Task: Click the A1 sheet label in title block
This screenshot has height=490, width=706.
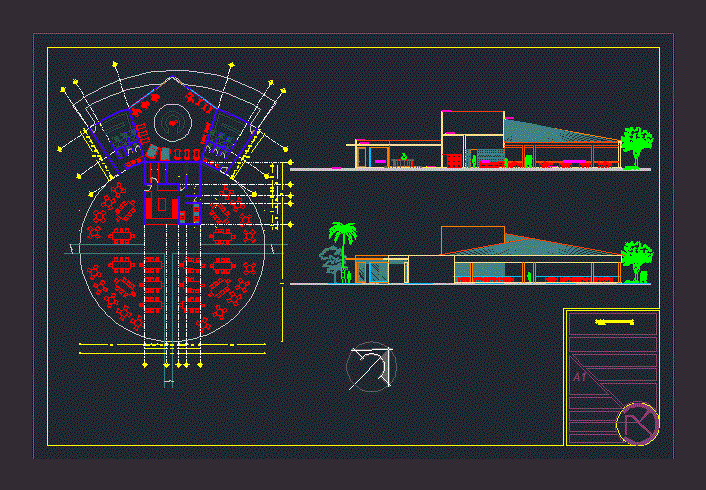Action: click(580, 378)
